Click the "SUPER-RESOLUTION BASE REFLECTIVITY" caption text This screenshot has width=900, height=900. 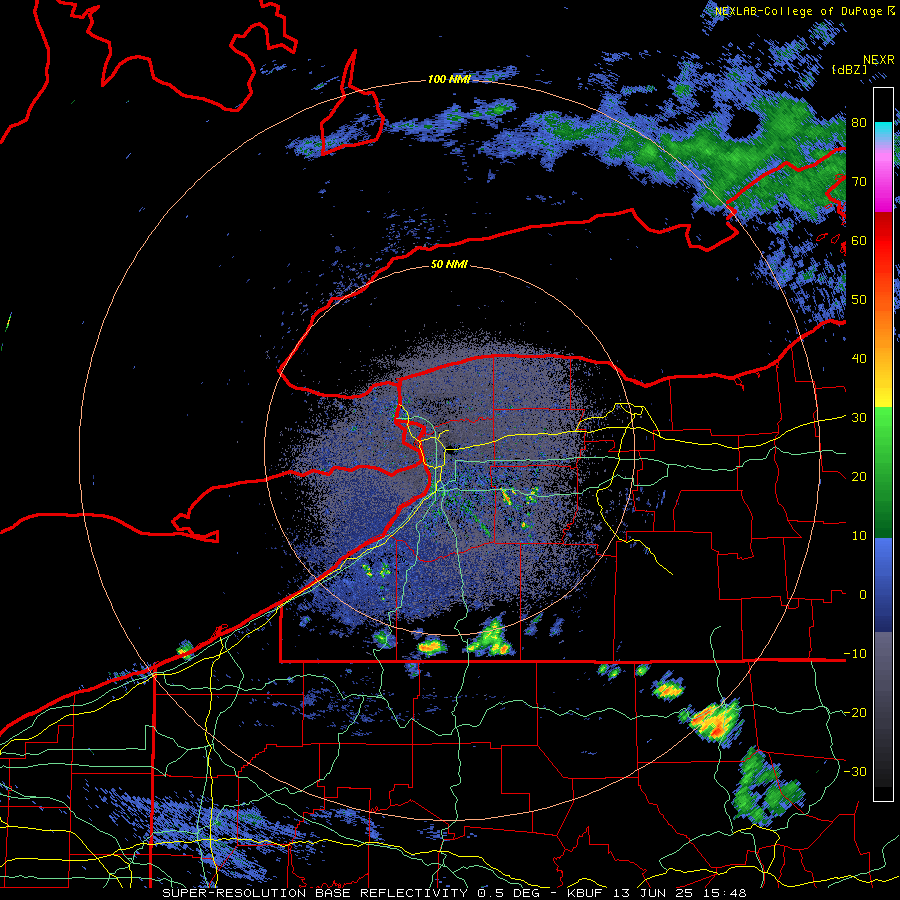pos(315,893)
